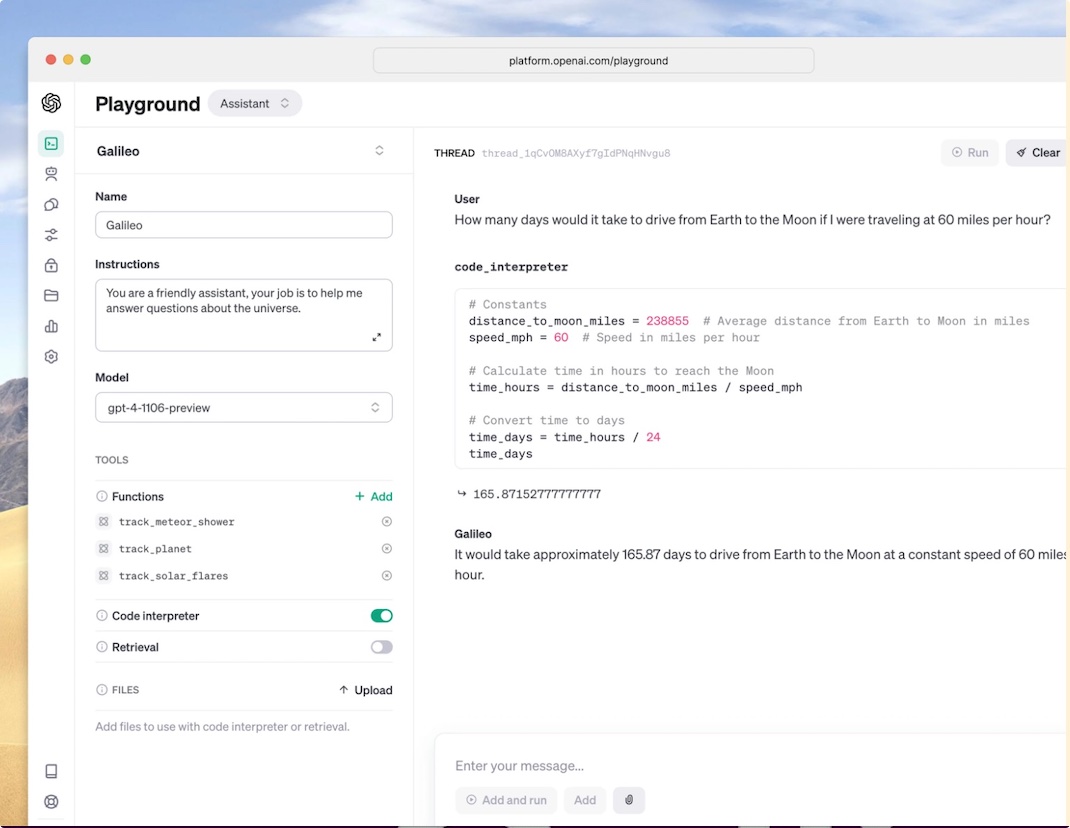The height and width of the screenshot is (828, 1070).
Task: Click the Upload files button
Action: [x=366, y=690]
